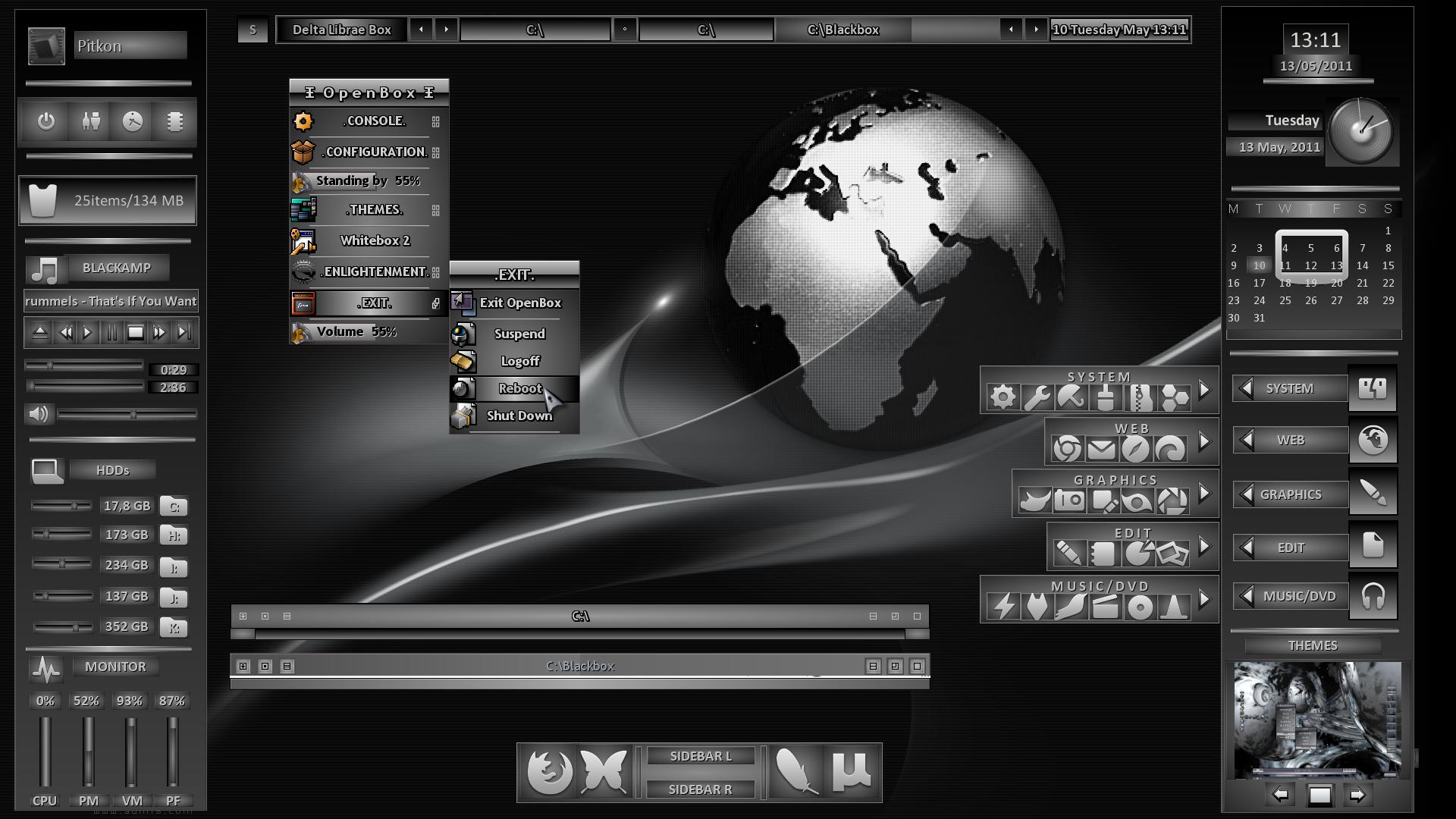Screen dimensions: 1456x819
Task: Click the headphones icon beside MUSIC/DVD
Action: [1373, 596]
